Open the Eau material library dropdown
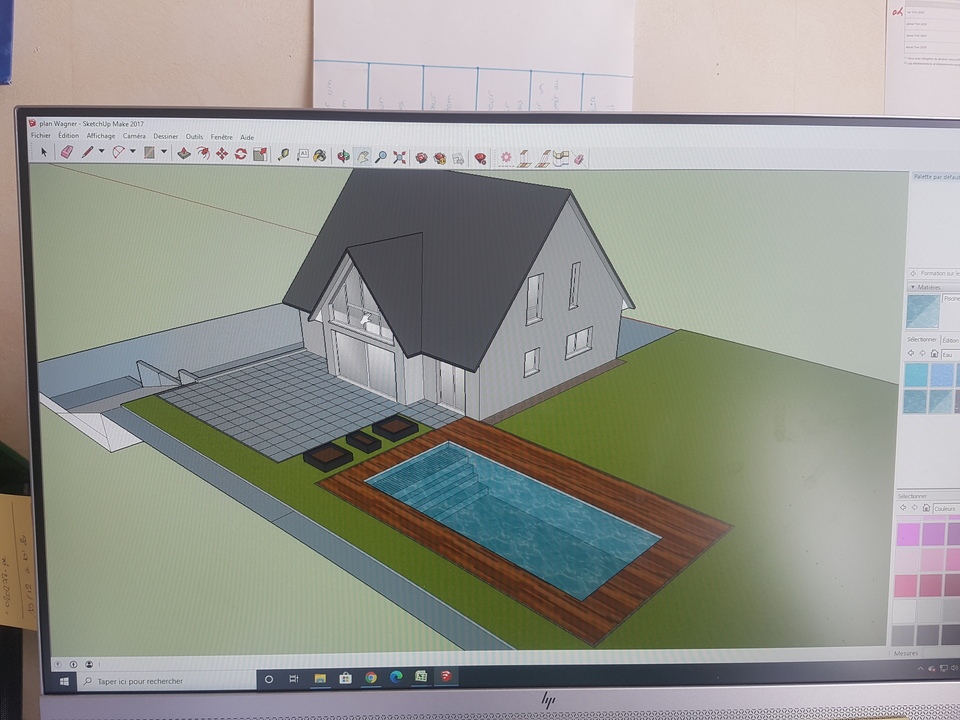This screenshot has width=960, height=720. (950, 354)
